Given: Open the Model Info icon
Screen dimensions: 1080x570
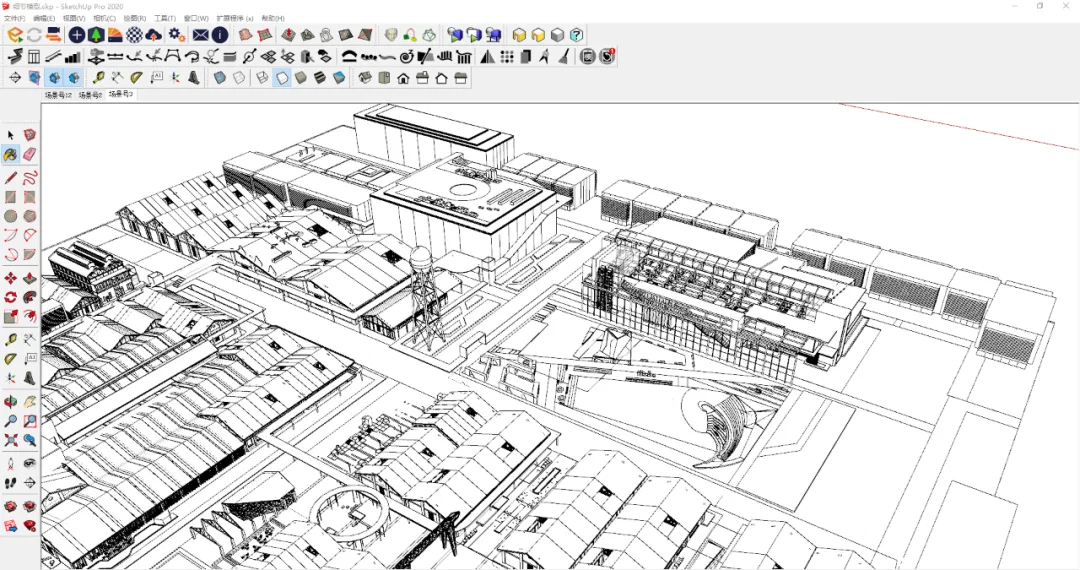Looking at the screenshot, I should click(220, 35).
